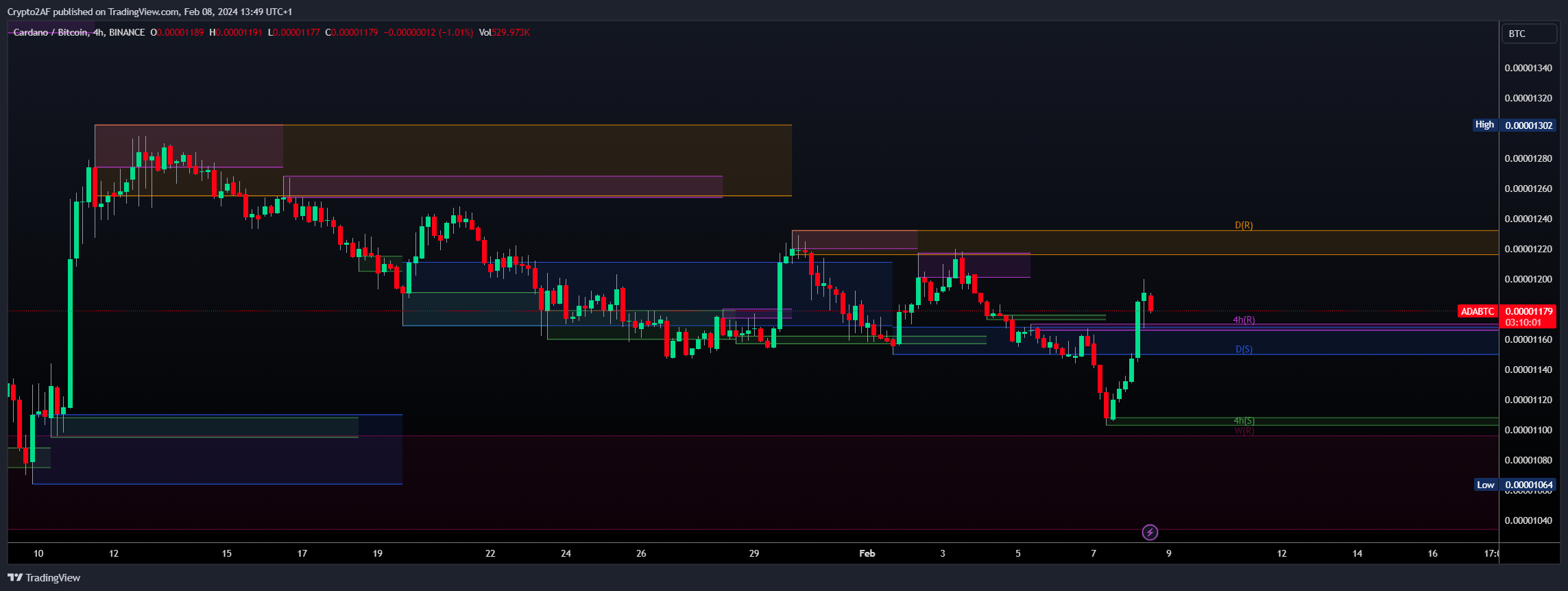Click price axis label 0.00001100
The width and height of the screenshot is (1568, 591).
click(x=1527, y=430)
